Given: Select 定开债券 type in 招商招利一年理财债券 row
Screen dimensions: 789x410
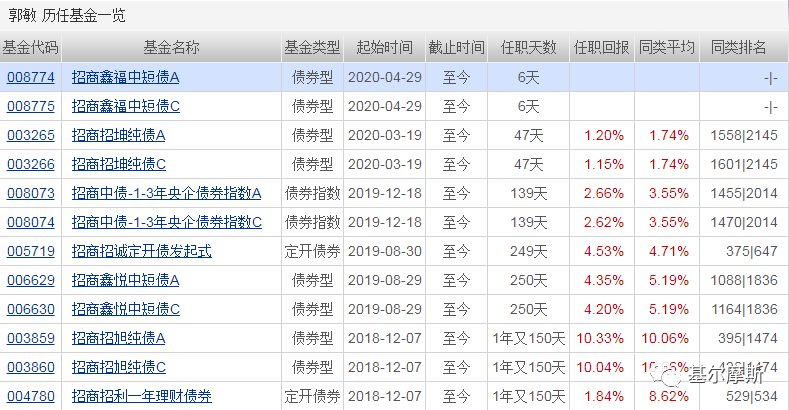Looking at the screenshot, I should 312,396.
